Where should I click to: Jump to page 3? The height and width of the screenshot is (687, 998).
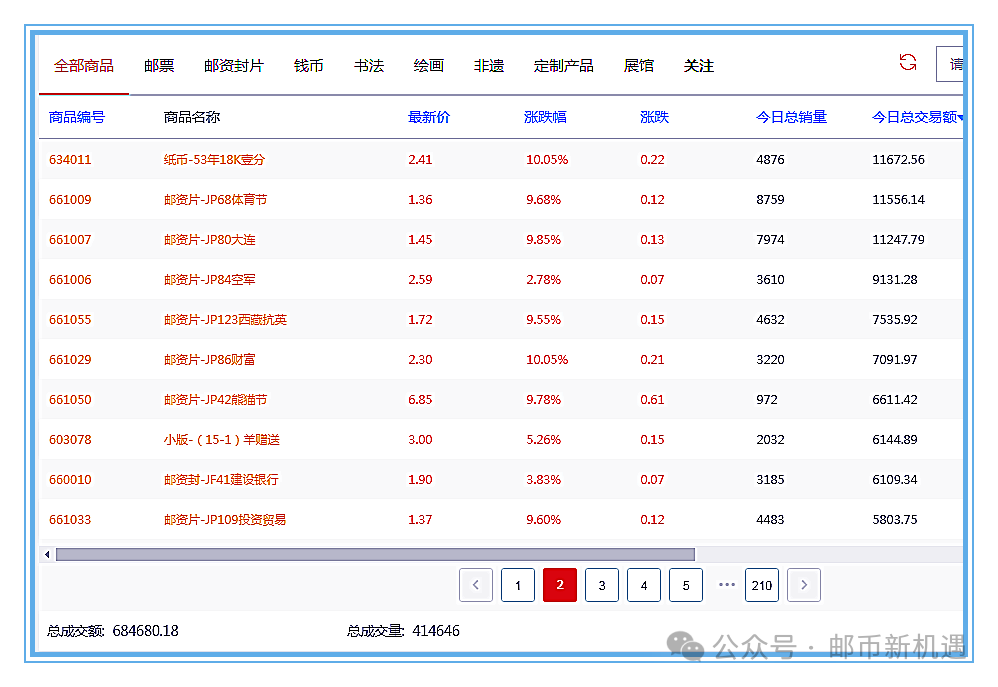pos(602,585)
